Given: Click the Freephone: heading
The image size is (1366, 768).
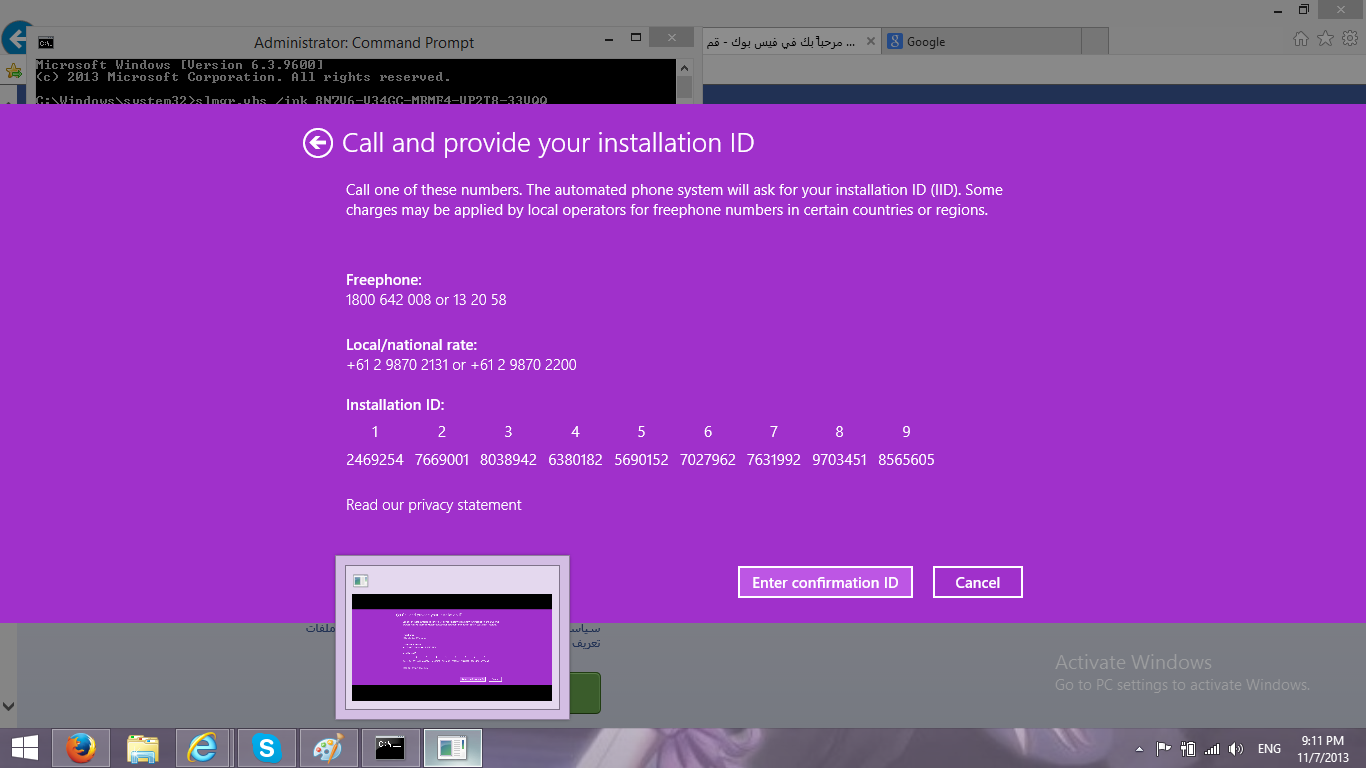Looking at the screenshot, I should coord(384,280).
